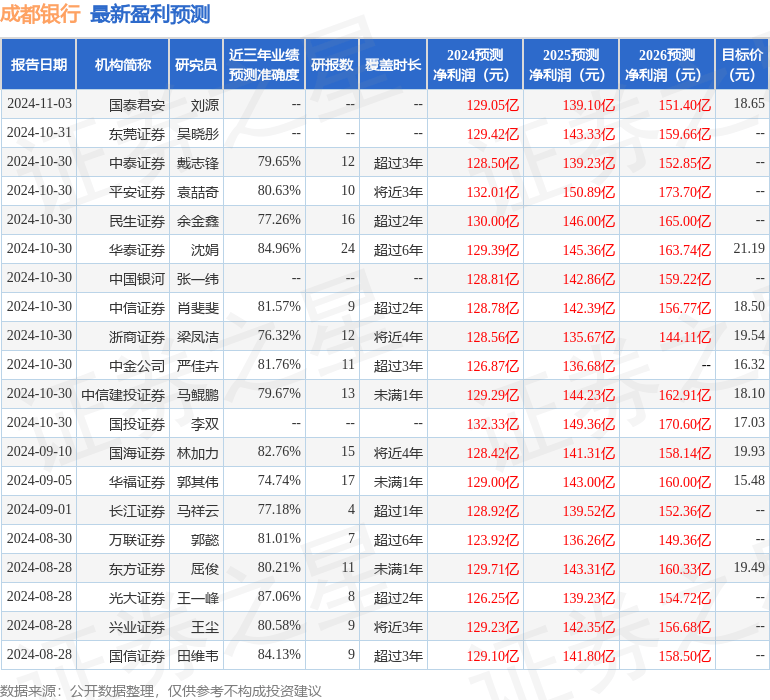The width and height of the screenshot is (770, 700).
Task: Click the 123.92亿 profit value
Action: [x=493, y=539]
